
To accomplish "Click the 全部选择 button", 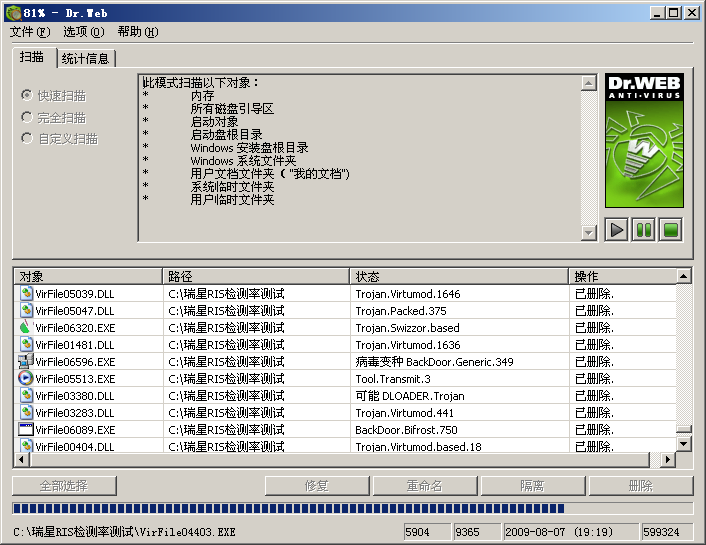I will point(64,486).
